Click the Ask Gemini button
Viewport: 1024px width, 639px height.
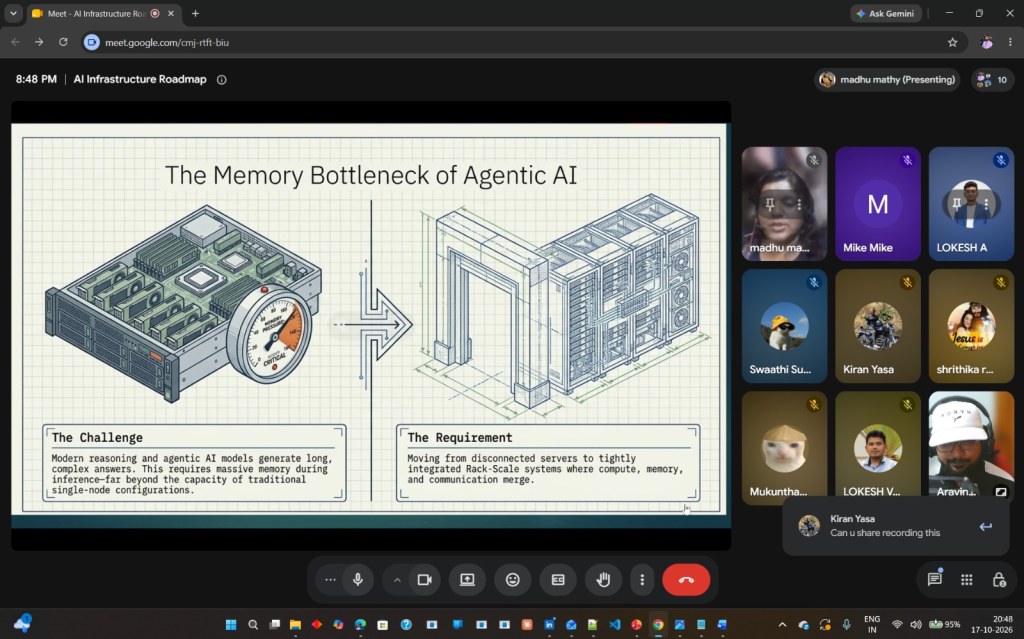[x=885, y=13]
